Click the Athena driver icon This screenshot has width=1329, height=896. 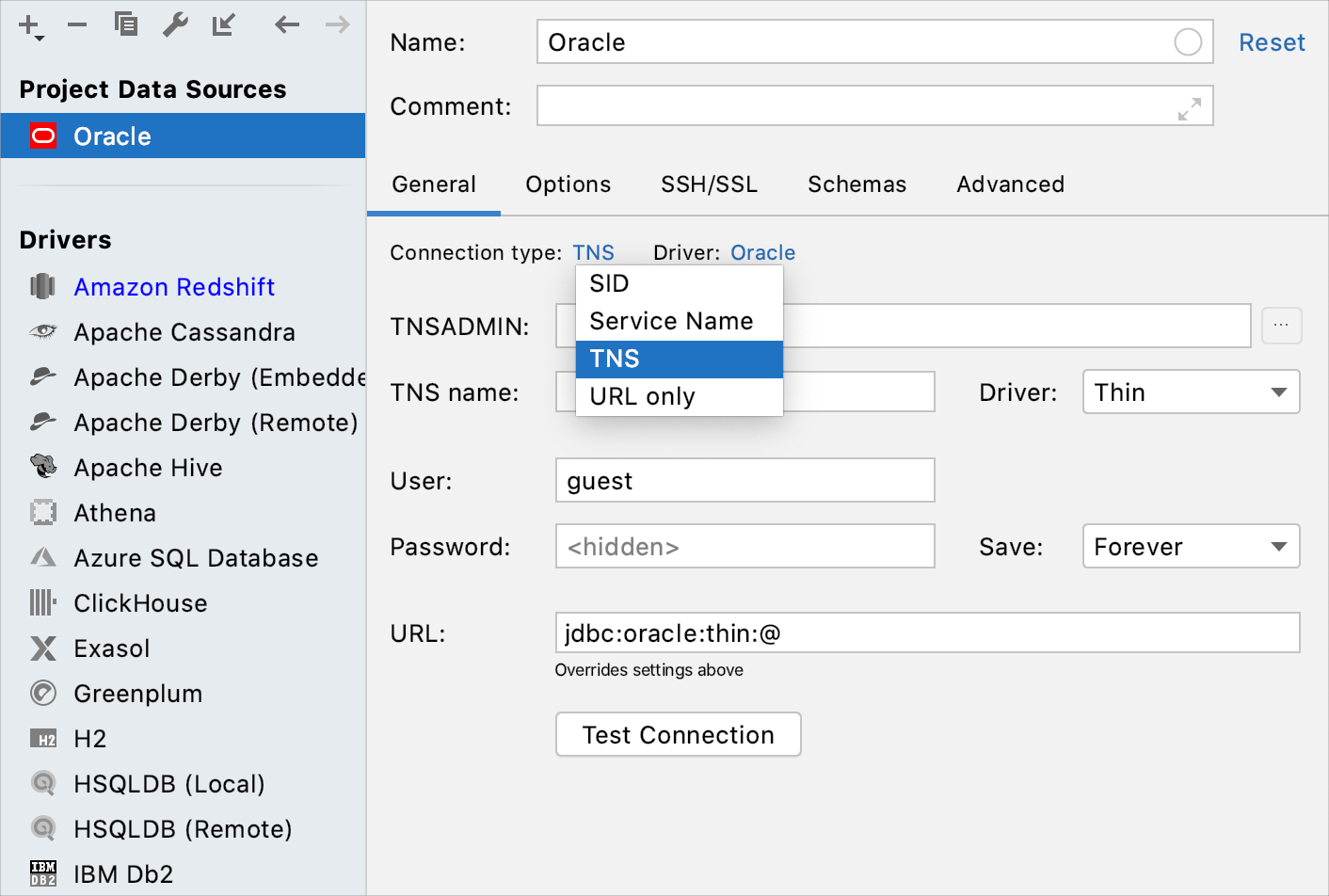point(43,512)
